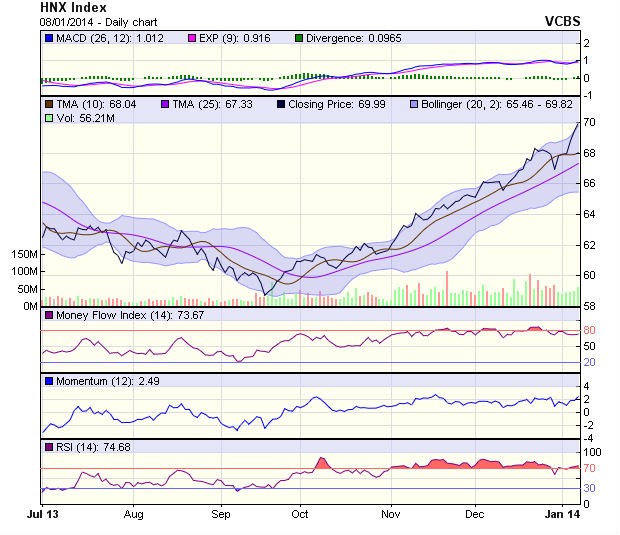
Task: Click the brown TMA (10) legend swatch
Action: pyautogui.click(x=49, y=103)
